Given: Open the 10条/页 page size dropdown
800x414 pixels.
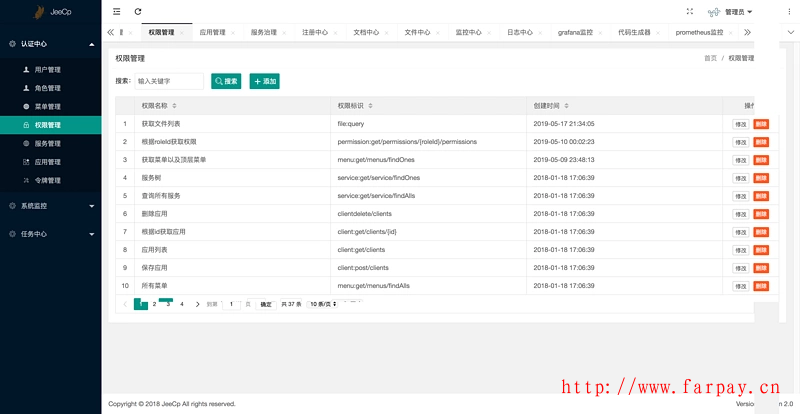Looking at the screenshot, I should pyautogui.click(x=324, y=304).
